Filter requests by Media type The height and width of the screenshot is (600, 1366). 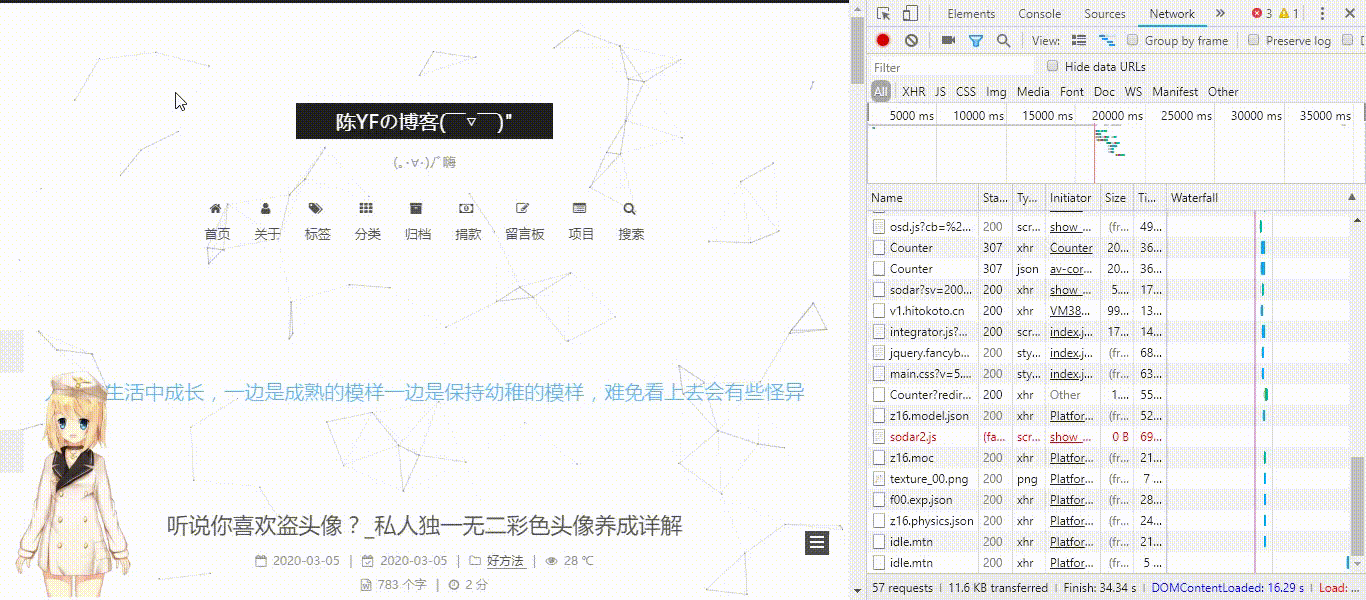1033,91
